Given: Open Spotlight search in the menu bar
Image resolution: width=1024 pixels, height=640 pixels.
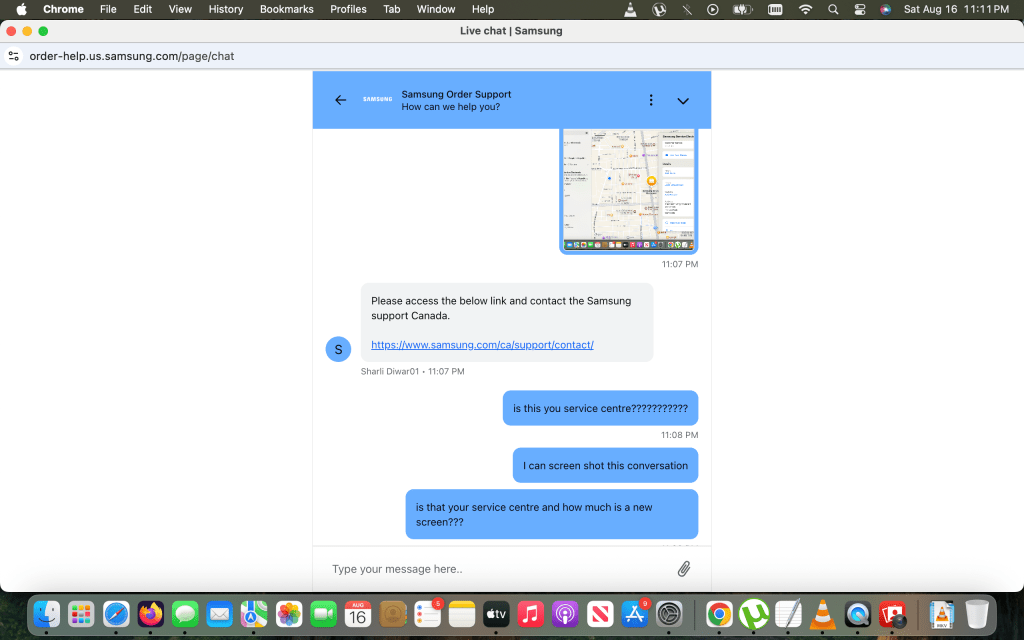Looking at the screenshot, I should pos(833,9).
